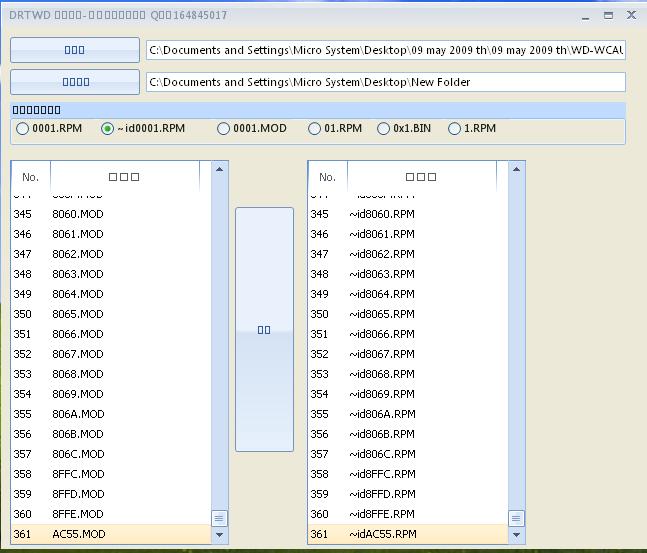Viewport: 647px width, 553px height.
Task: Click right list scroll up arrow
Action: 516,169
